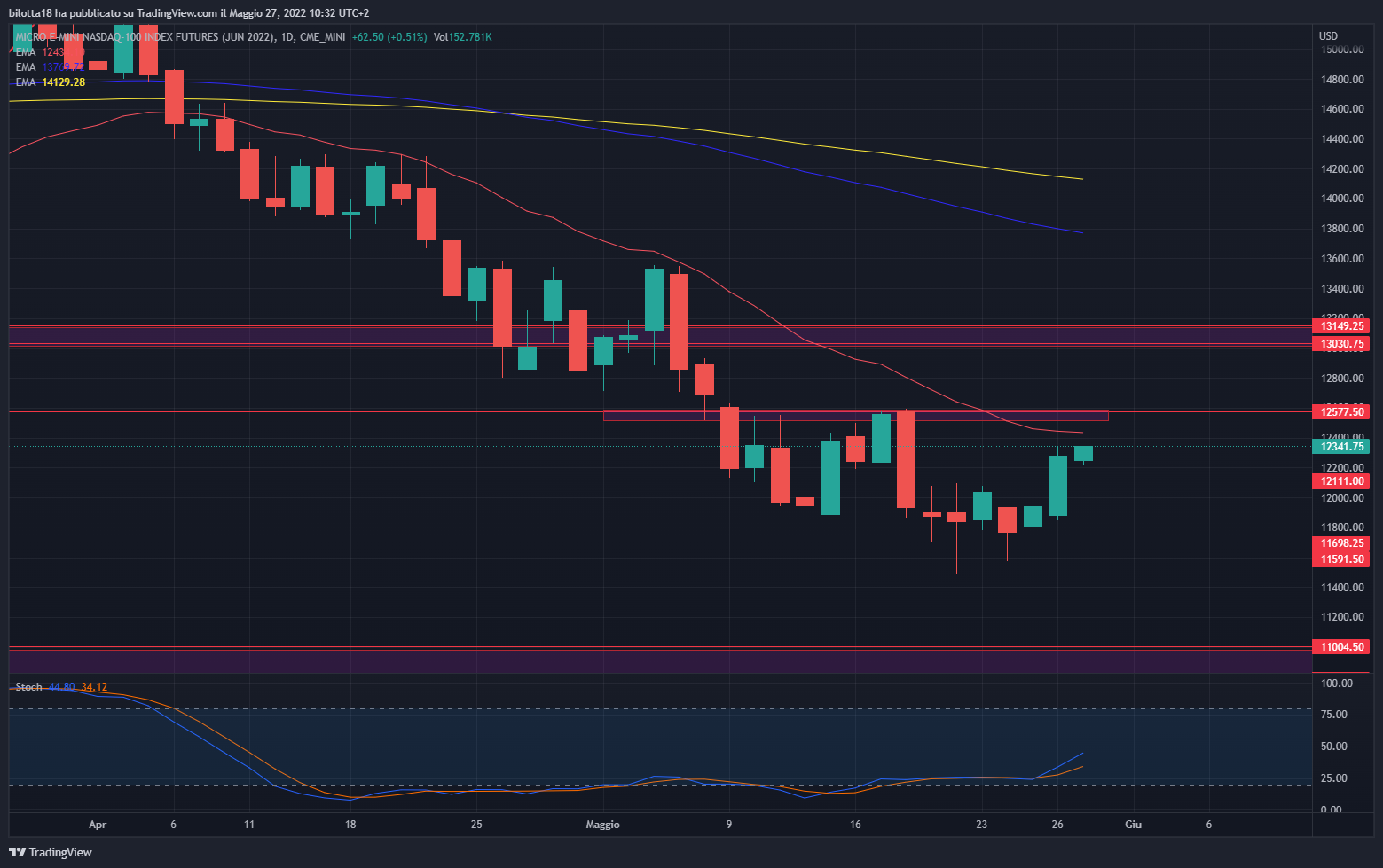Click the 11400.00 price axis value
1383x868 pixels.
point(1342,588)
